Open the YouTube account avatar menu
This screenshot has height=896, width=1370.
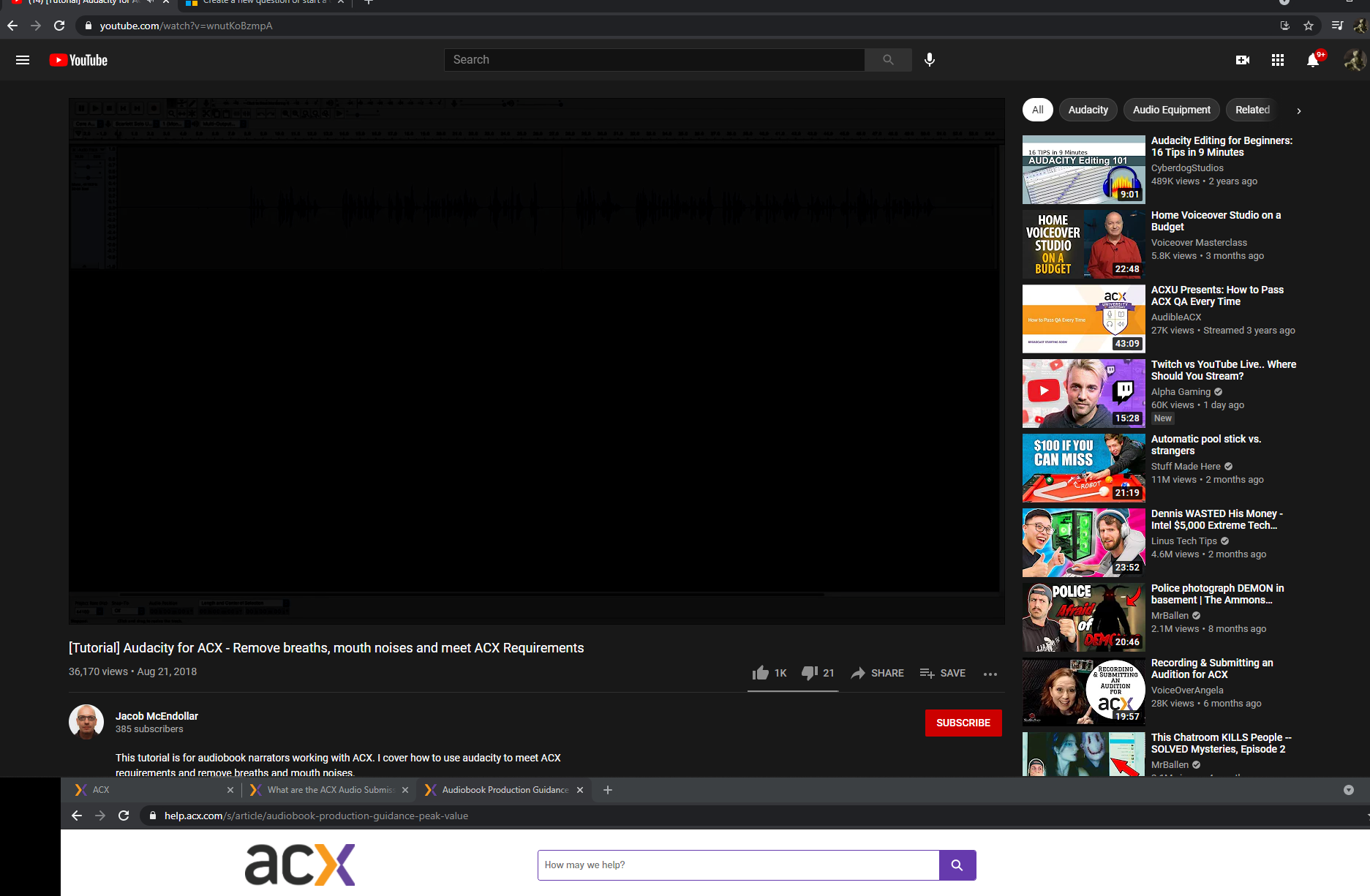pyautogui.click(x=1355, y=60)
